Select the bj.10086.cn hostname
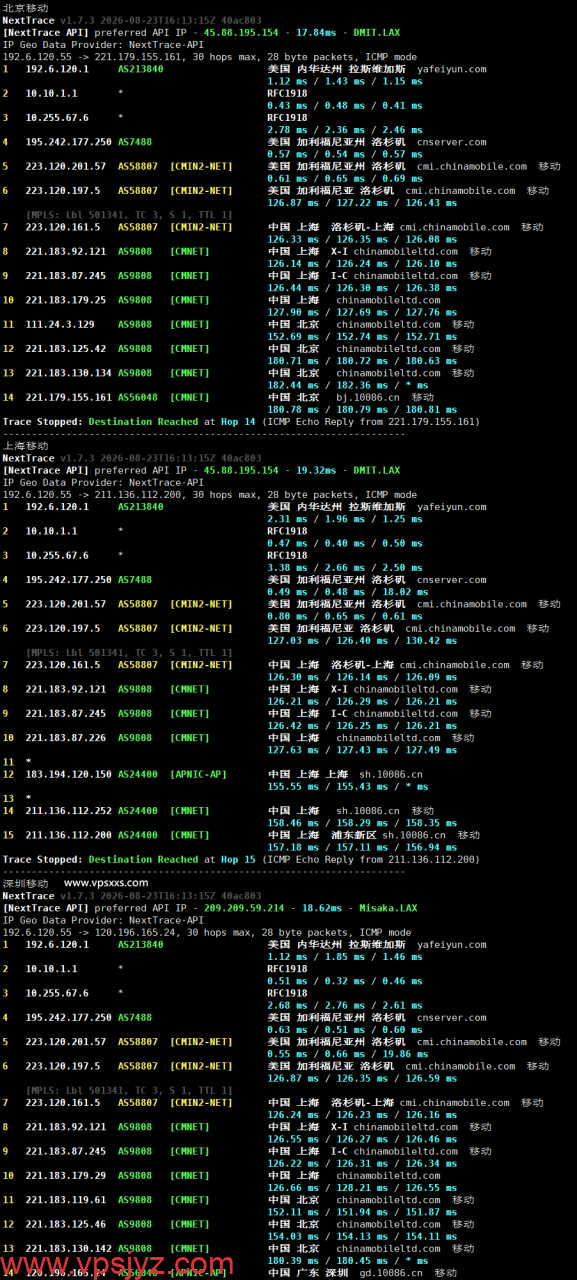Image resolution: width=577 pixels, height=1280 pixels. pyautogui.click(x=368, y=397)
